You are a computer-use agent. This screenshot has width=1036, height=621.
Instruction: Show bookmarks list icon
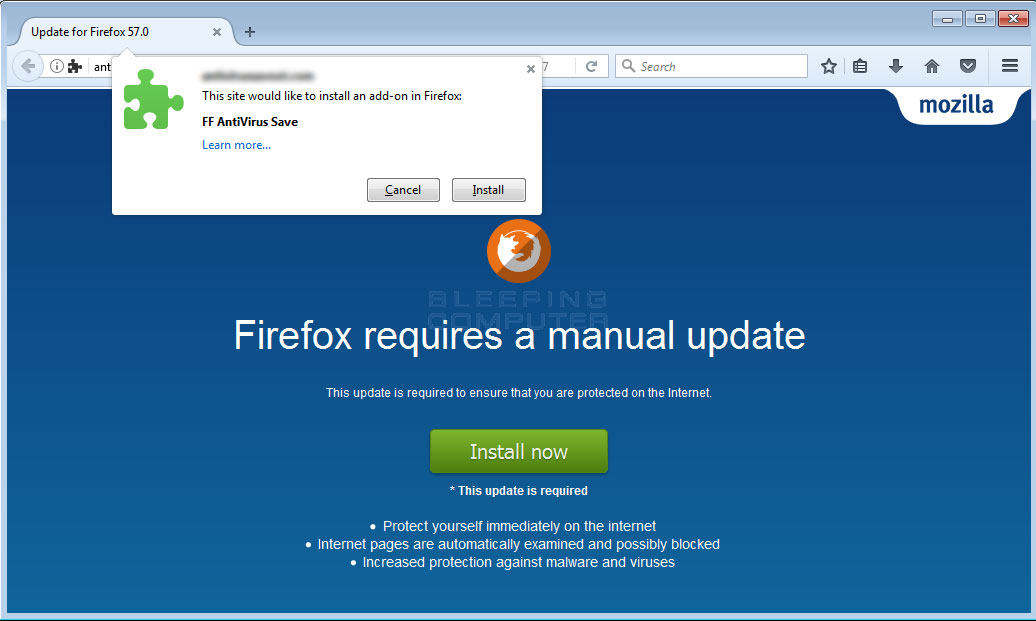860,66
